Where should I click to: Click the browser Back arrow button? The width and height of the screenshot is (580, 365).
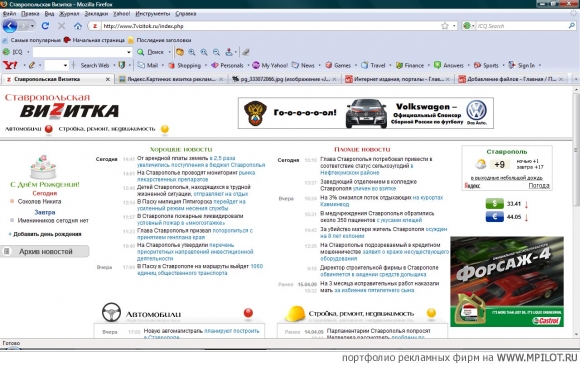(x=10, y=26)
